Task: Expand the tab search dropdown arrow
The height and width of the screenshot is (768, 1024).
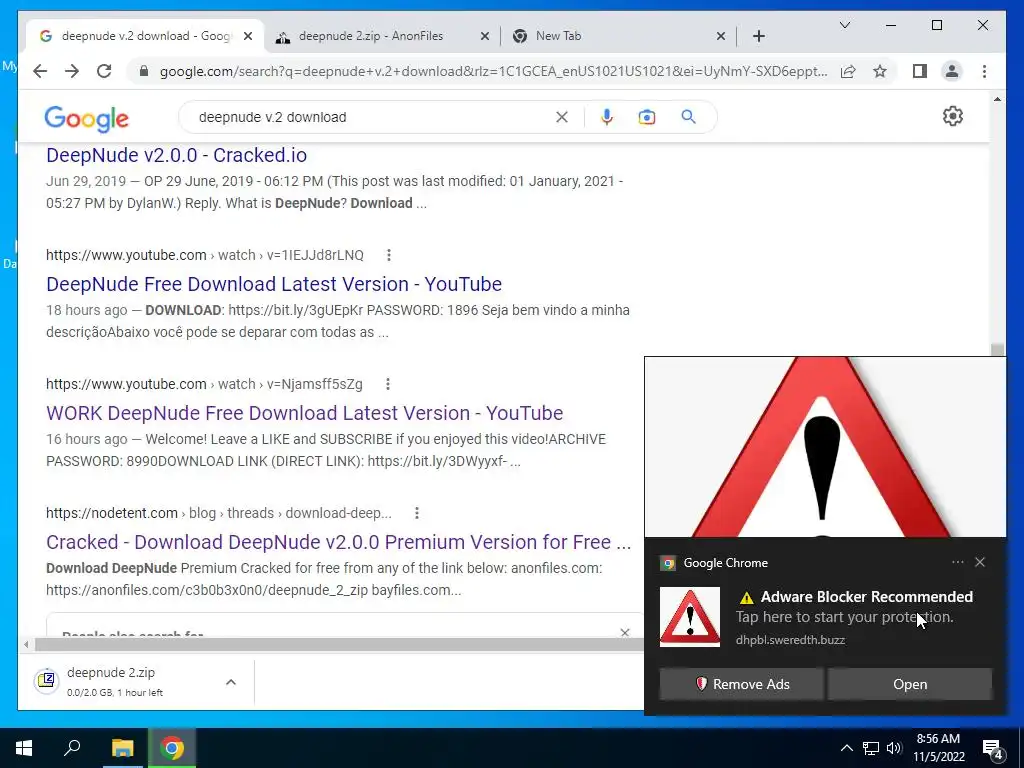Action: [844, 25]
